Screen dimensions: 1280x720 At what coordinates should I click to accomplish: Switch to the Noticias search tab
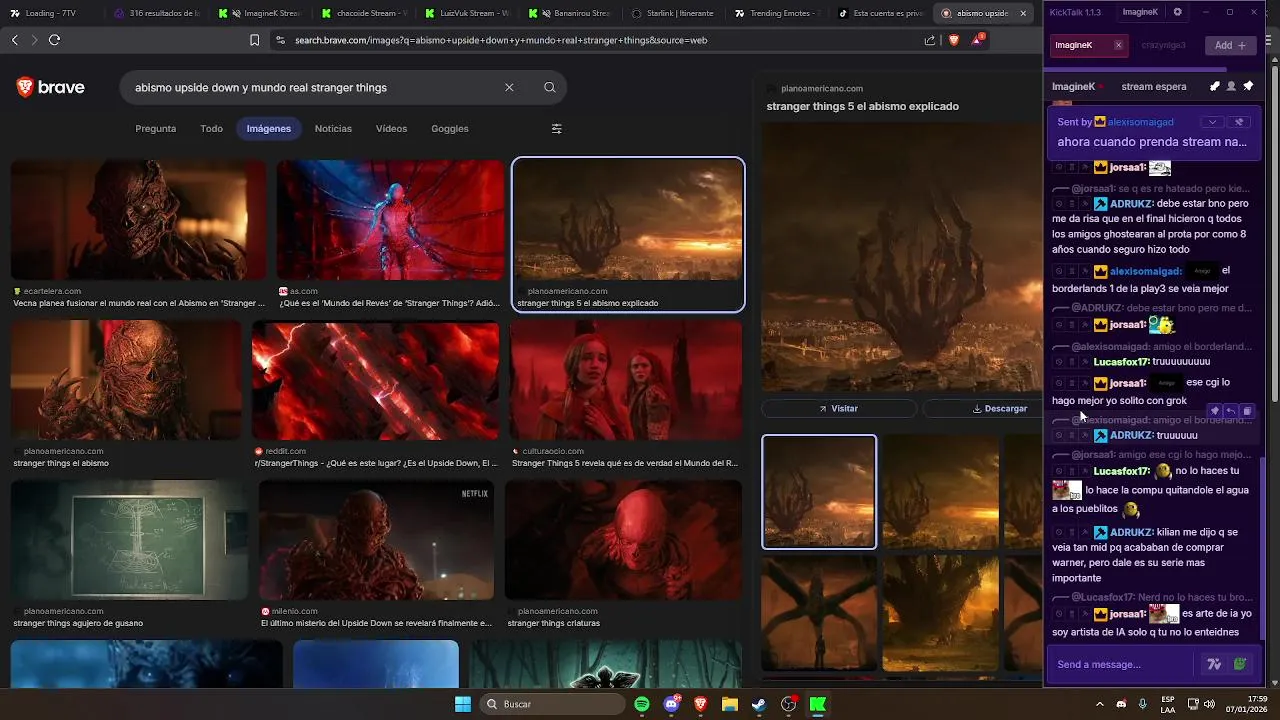point(333,128)
